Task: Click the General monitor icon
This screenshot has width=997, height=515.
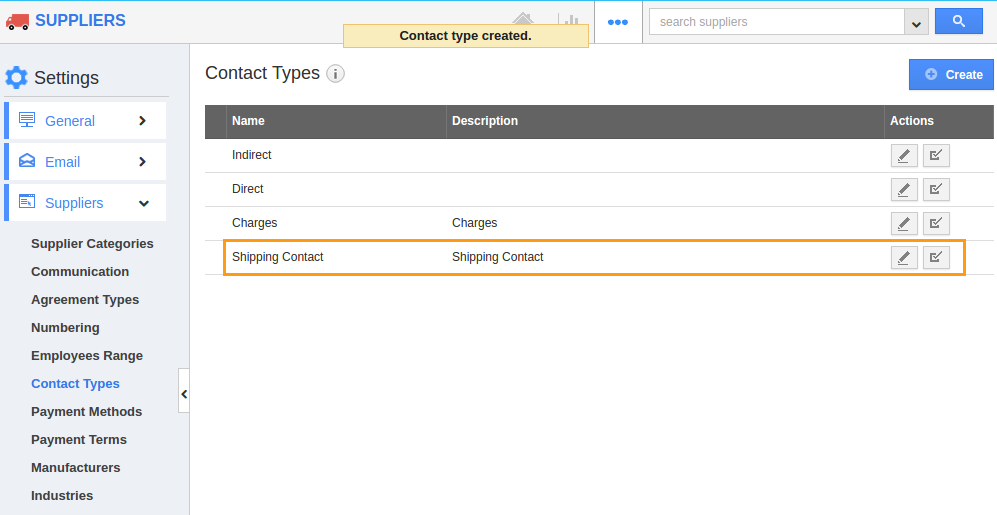Action: (x=27, y=120)
